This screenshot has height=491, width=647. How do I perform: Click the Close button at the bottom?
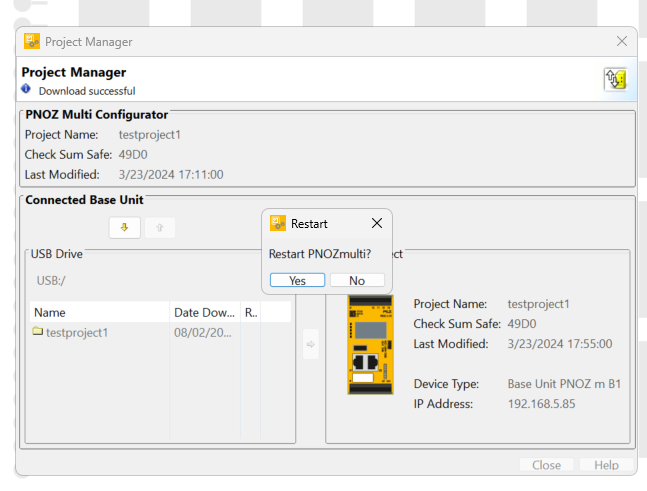[546, 465]
